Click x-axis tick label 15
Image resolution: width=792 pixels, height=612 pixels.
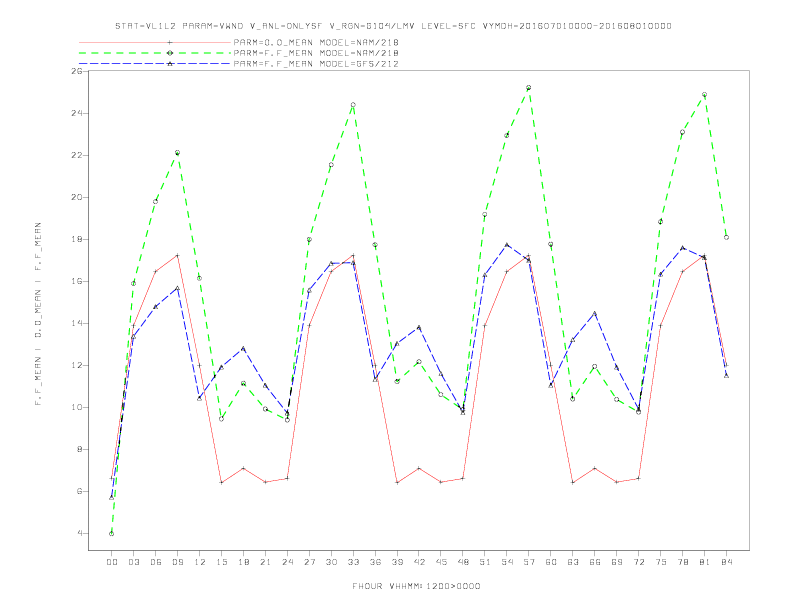[x=221, y=562]
